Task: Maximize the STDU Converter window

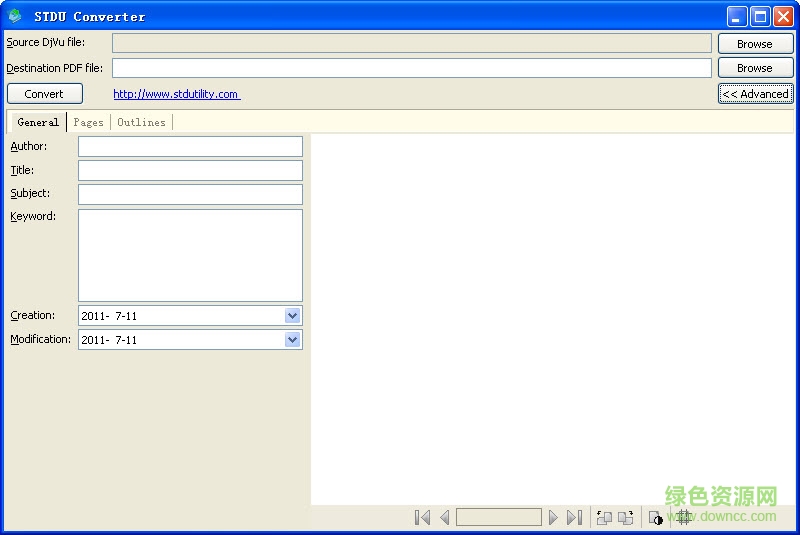Action: (x=760, y=17)
